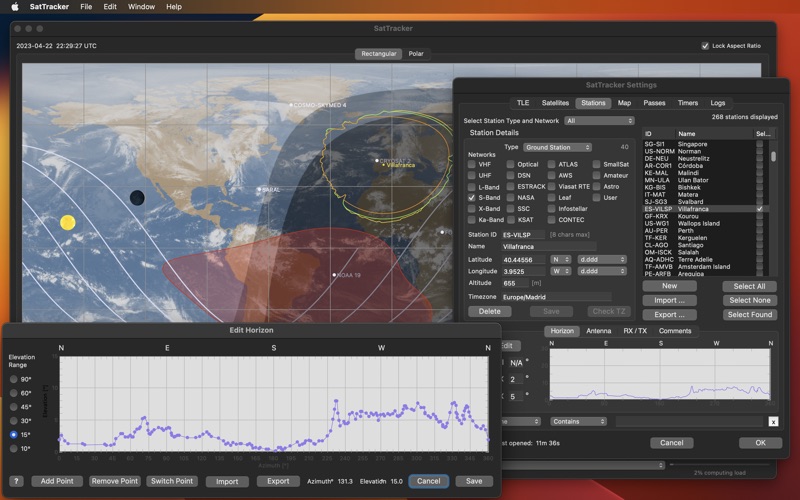The width and height of the screenshot is (800, 500).
Task: Toggle the Lock Aspect Ratio checkbox
Action: (705, 46)
